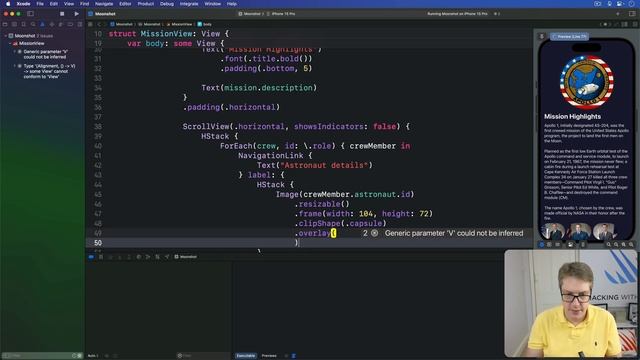Image resolution: width=640 pixels, height=360 pixels.
Task: Select the Previews console tab
Action: (269, 356)
